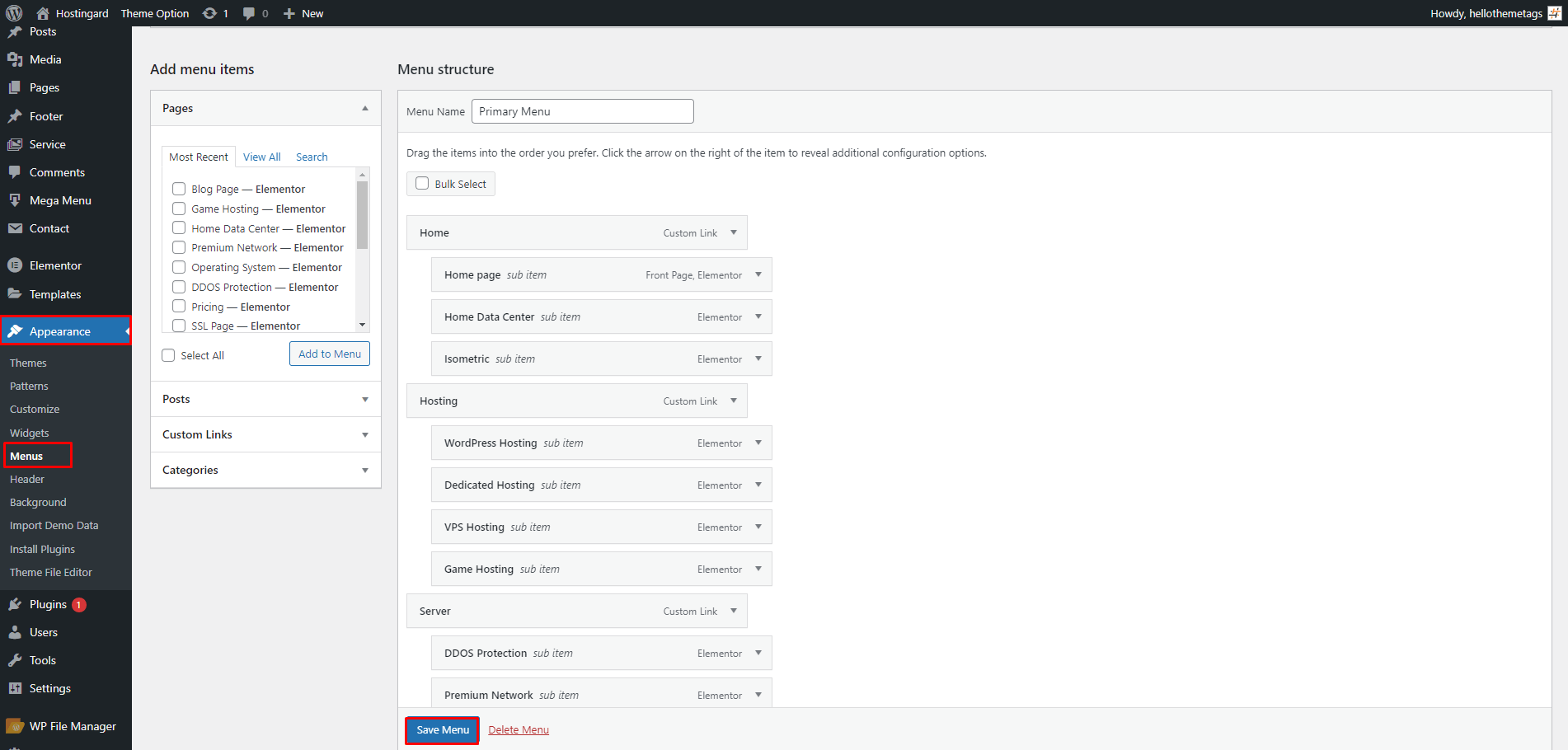The image size is (1568, 750).
Task: Click the Add to Menu button
Action: [x=330, y=354]
